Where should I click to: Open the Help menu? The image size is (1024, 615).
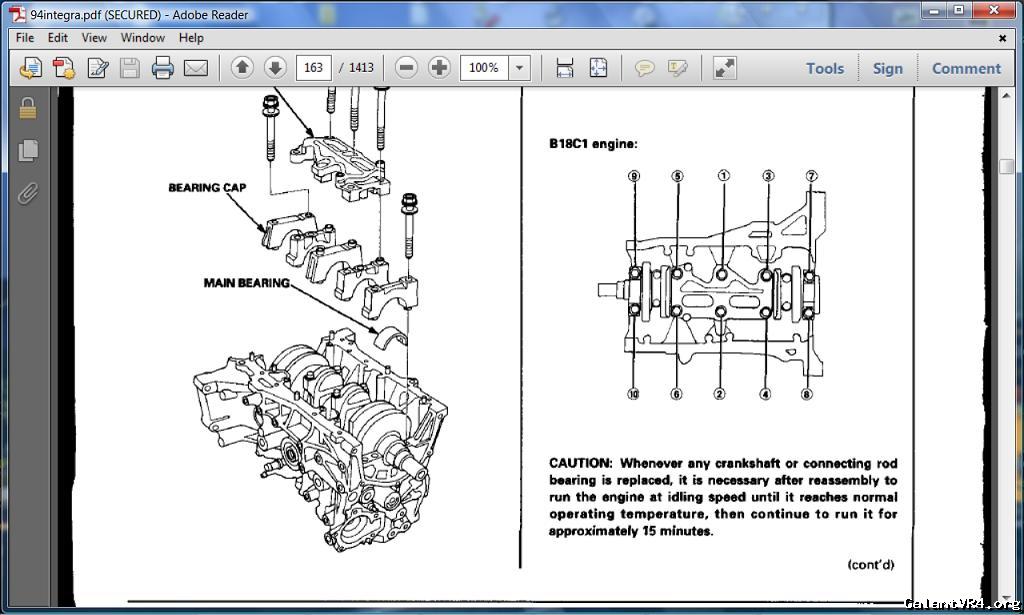pyautogui.click(x=191, y=38)
